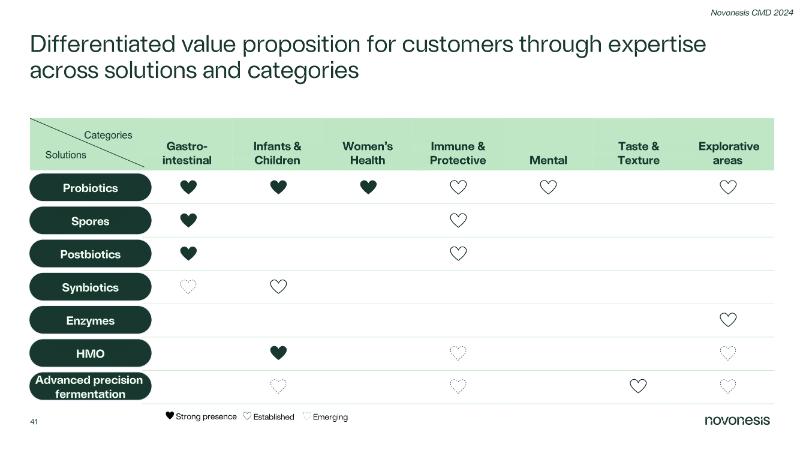Click the novonesis logo
800x450 pixels.
coord(737,421)
